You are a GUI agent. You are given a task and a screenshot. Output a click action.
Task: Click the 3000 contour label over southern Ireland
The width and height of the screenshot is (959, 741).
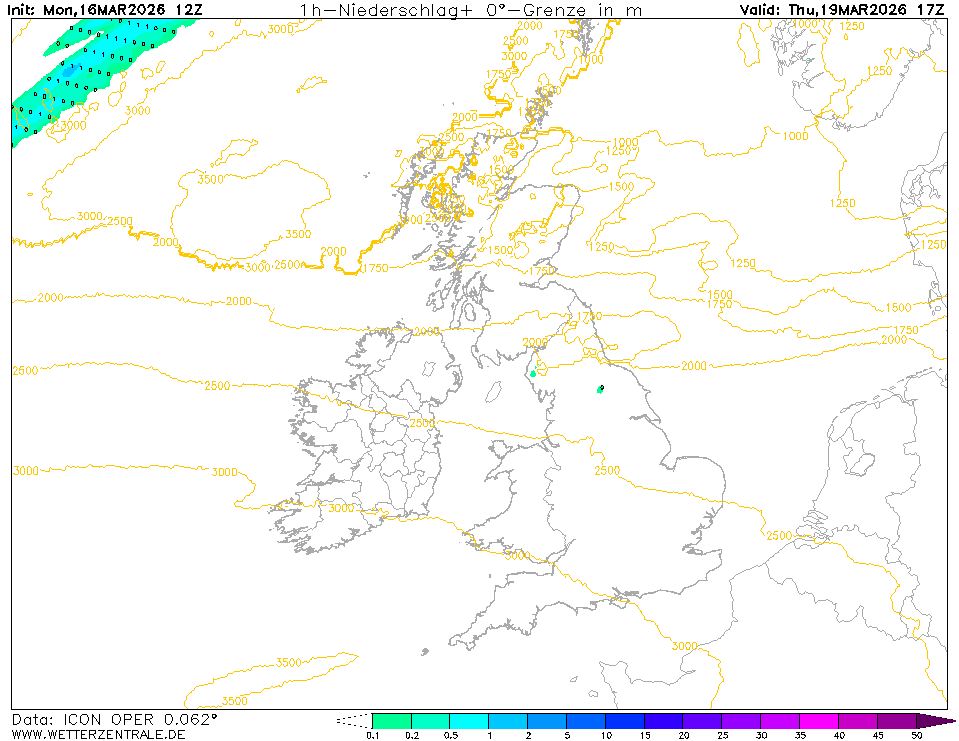coord(341,508)
